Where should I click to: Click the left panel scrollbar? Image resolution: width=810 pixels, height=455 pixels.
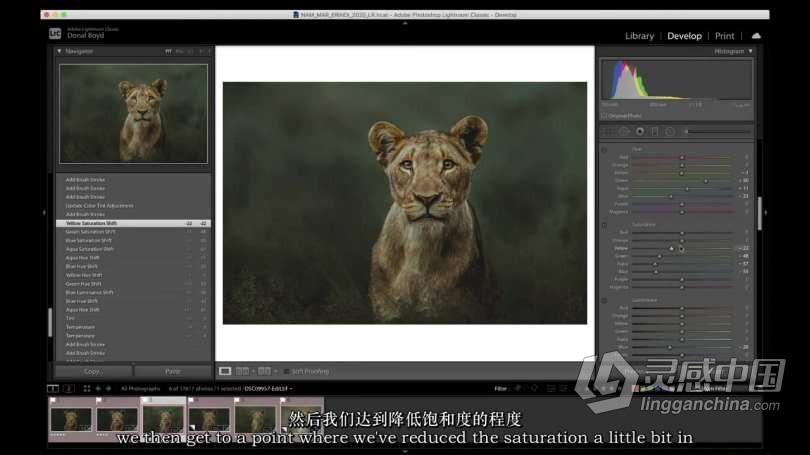tap(50, 323)
